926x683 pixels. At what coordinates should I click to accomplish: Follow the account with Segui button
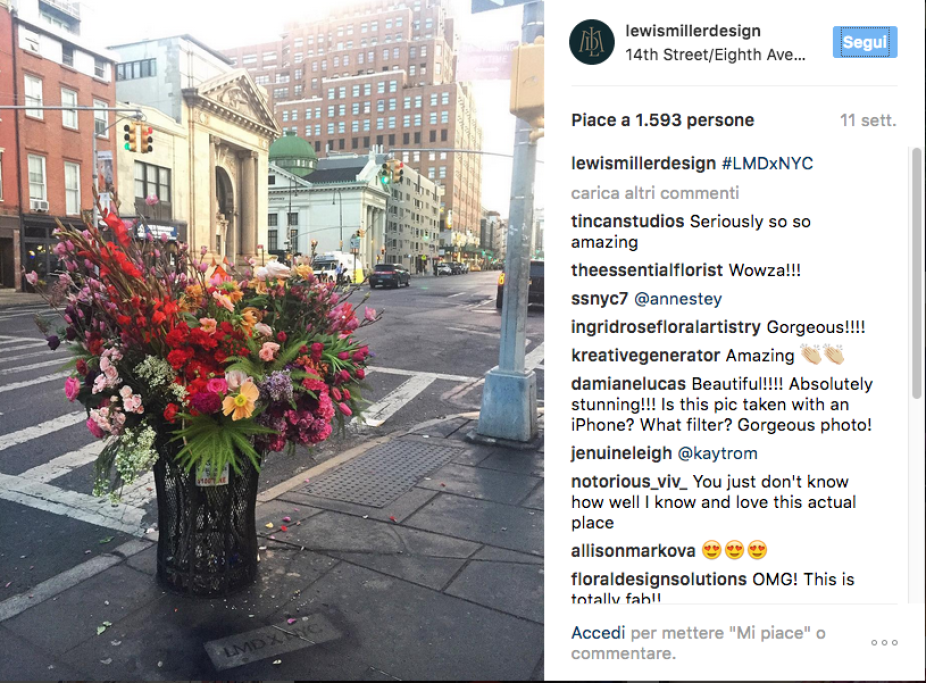point(865,42)
